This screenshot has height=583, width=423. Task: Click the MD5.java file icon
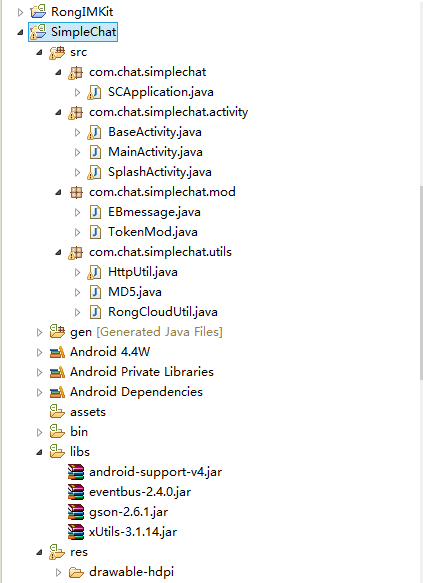pos(95,292)
